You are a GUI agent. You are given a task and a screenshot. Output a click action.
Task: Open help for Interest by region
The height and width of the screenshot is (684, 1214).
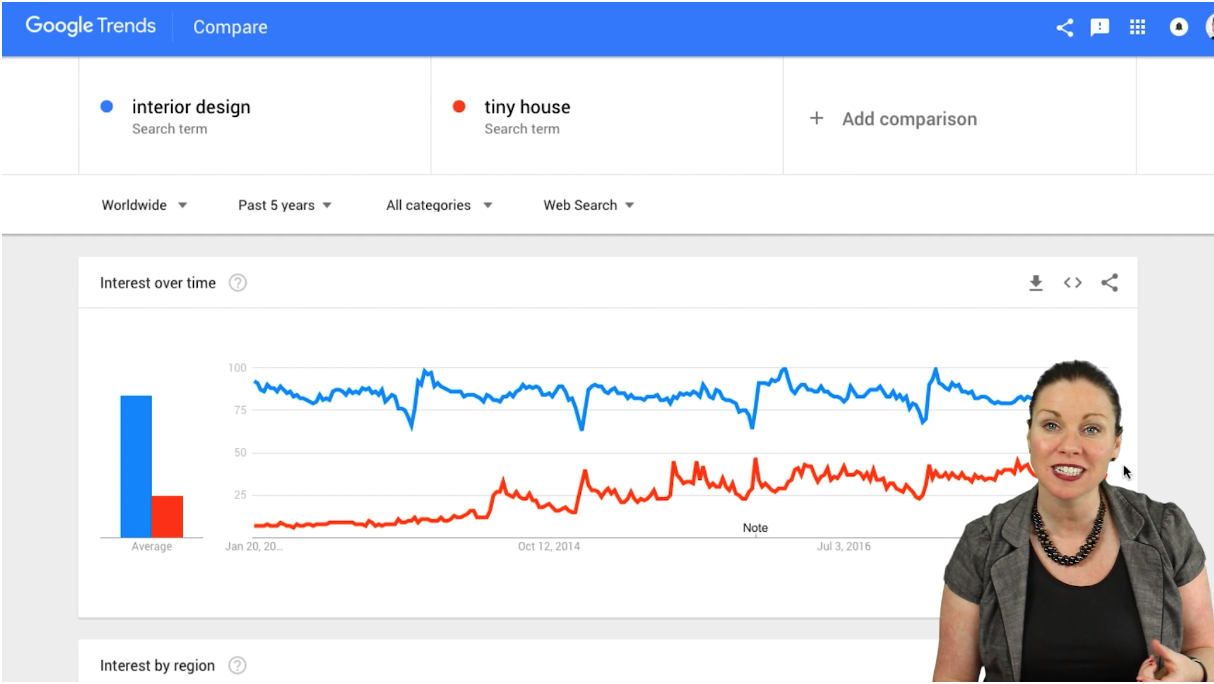[x=237, y=665]
